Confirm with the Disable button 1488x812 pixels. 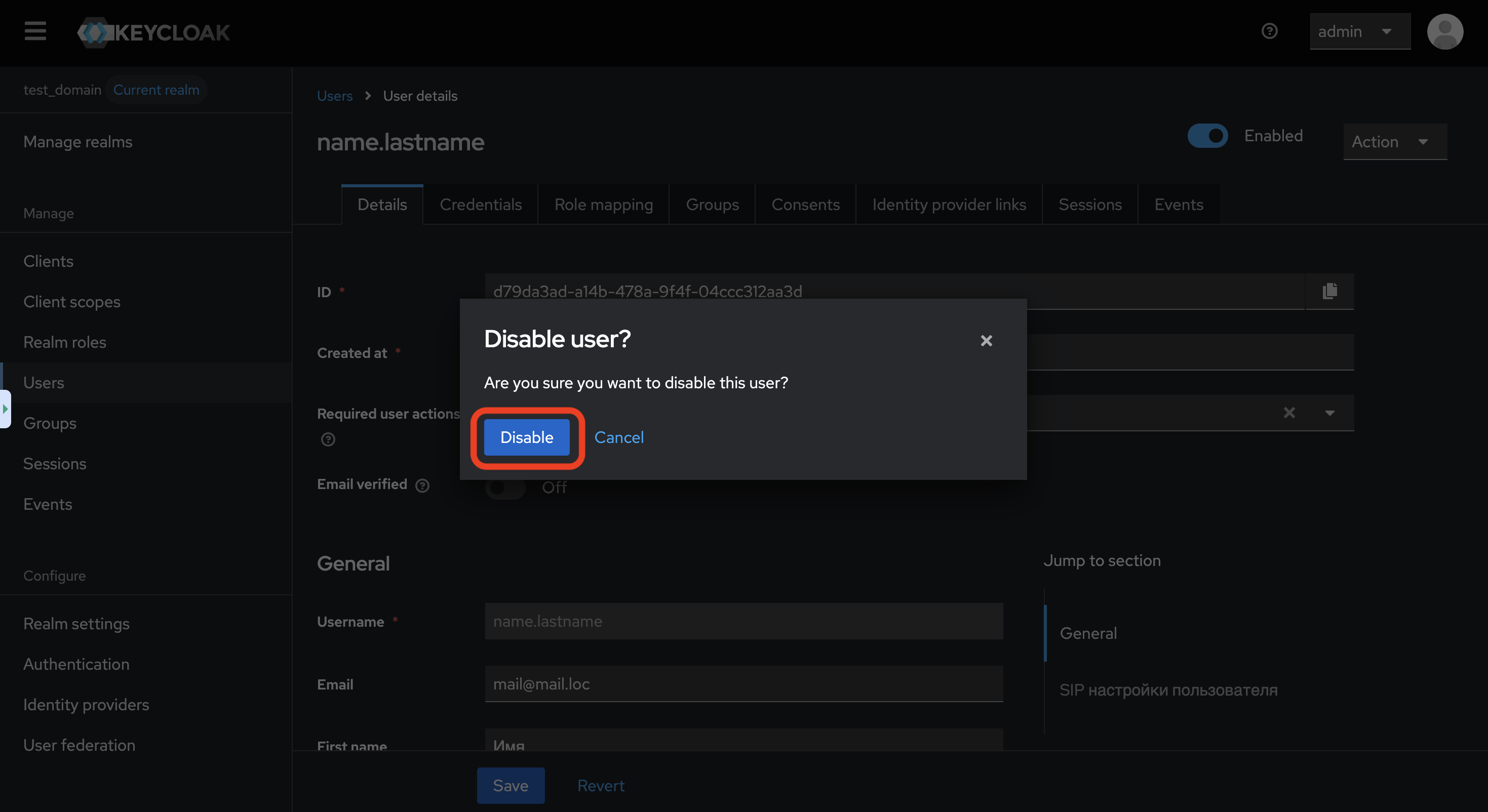[x=526, y=437]
